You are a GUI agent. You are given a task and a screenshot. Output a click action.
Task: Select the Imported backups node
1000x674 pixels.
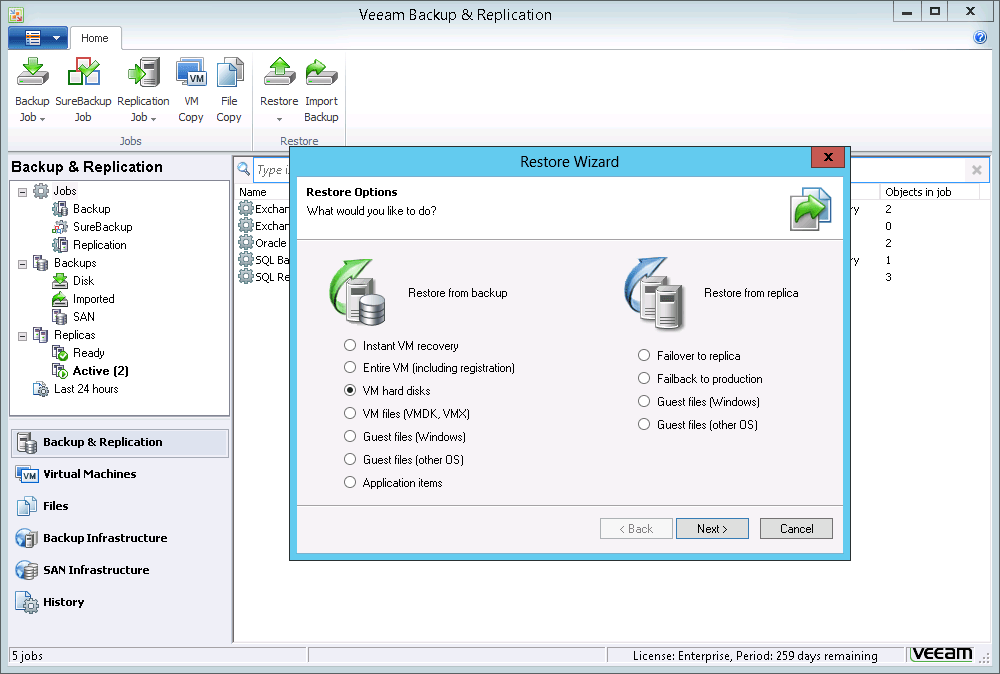94,299
